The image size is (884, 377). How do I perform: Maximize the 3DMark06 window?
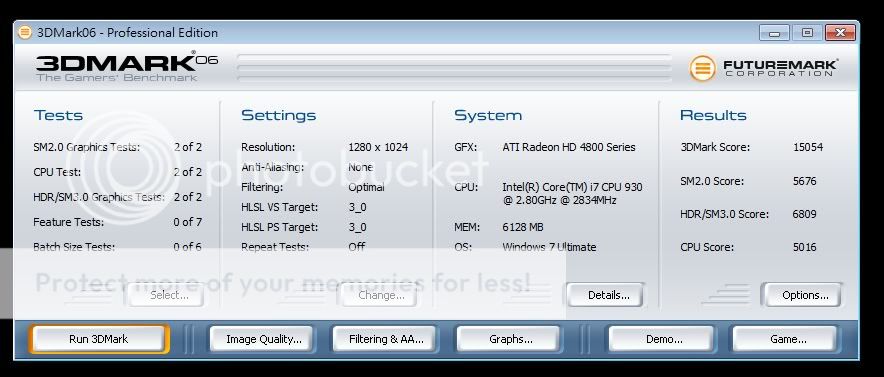807,33
